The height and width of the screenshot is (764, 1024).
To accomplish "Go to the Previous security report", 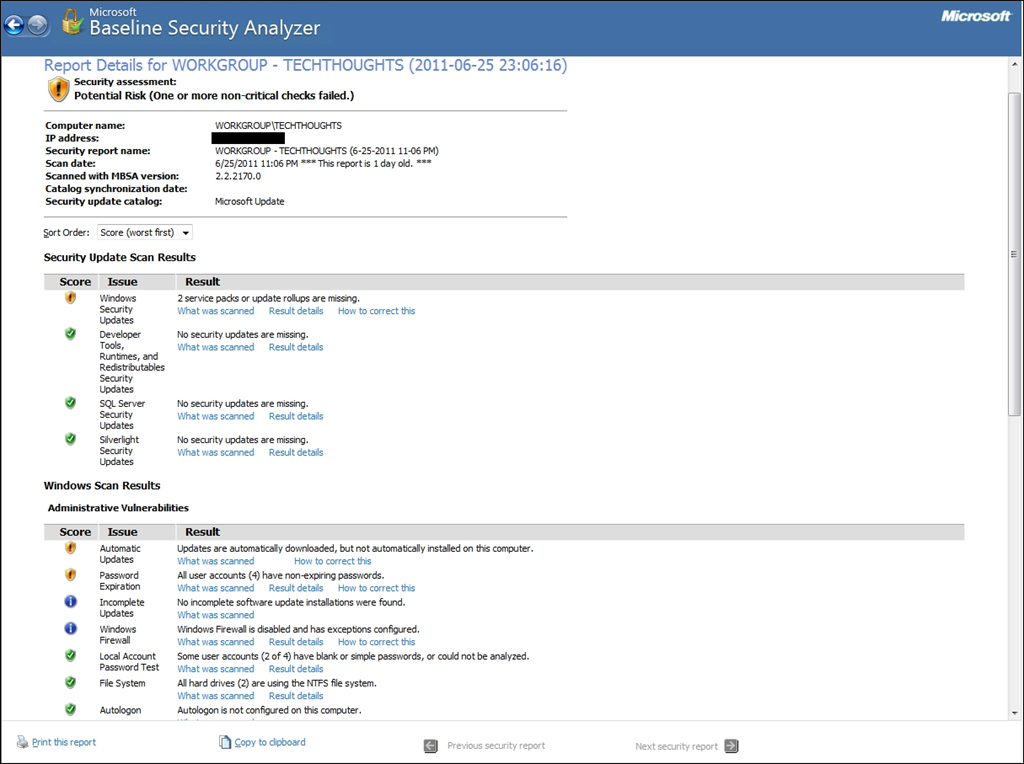I will pos(496,746).
